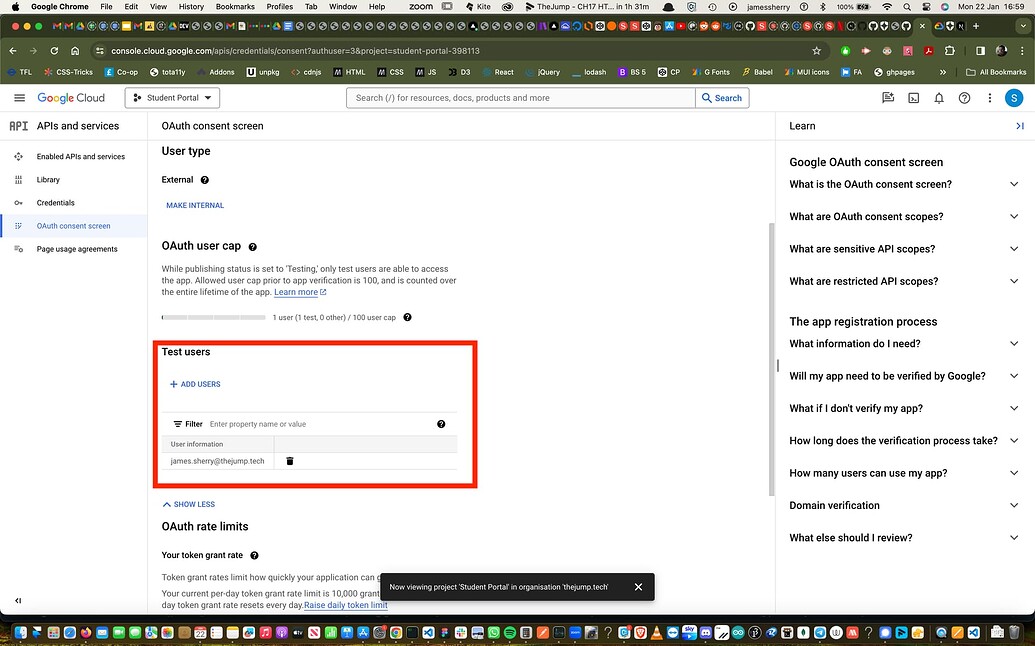Activate the Cloud Shell terminal icon
Viewport: 1035px width, 646px height.
[912, 97]
